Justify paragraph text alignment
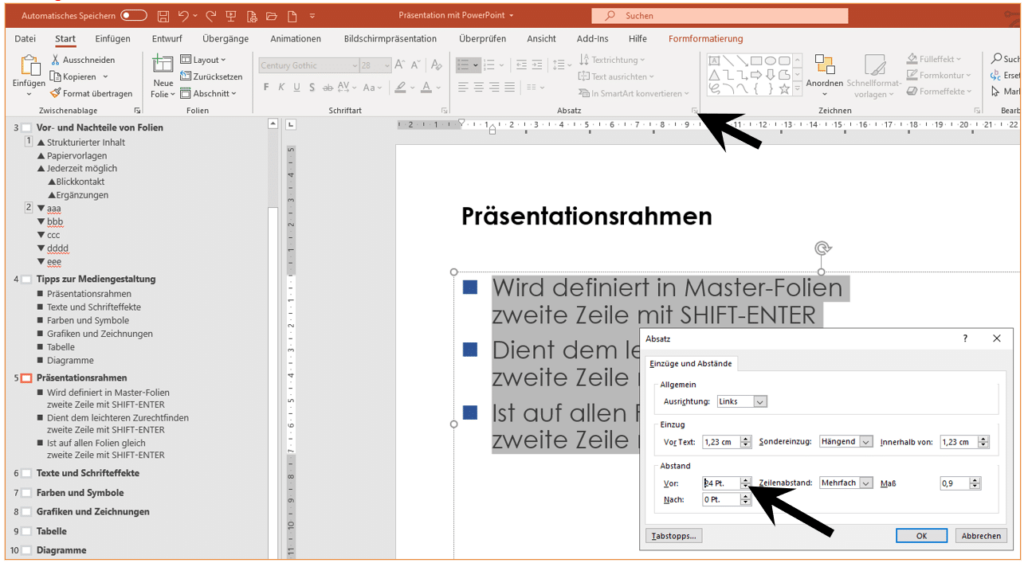Viewport: 1024px width, 563px height. point(509,87)
